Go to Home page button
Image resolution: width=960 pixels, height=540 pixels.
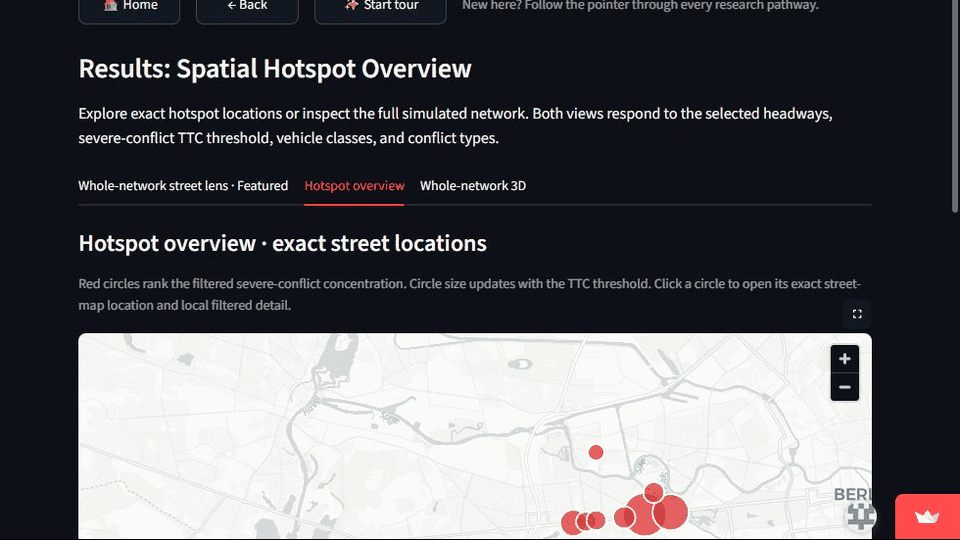coord(129,7)
